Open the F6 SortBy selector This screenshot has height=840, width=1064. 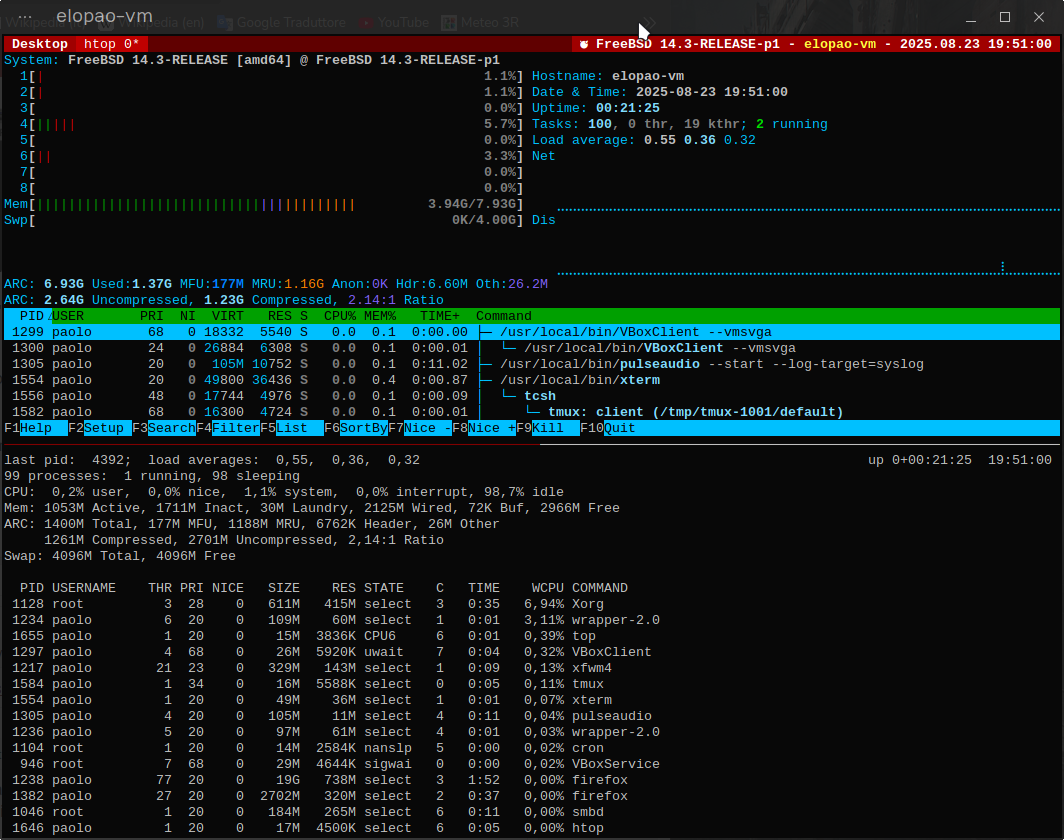363,428
